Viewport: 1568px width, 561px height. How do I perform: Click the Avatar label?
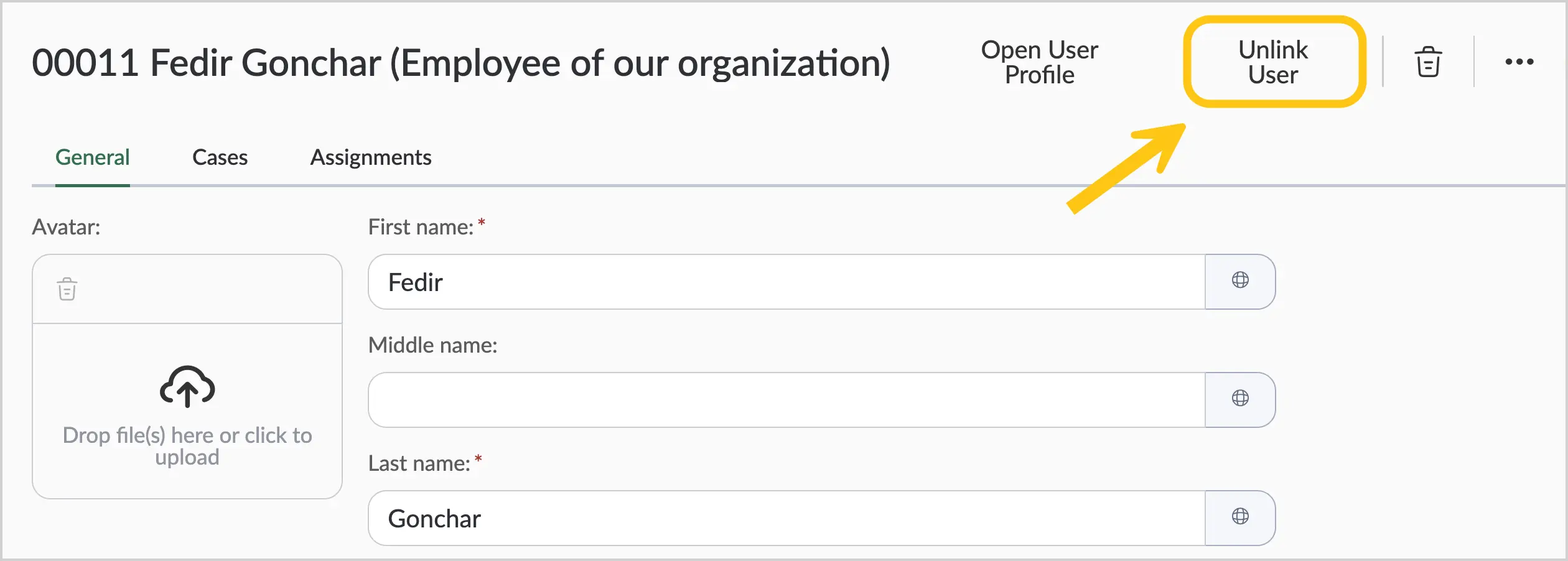coord(66,227)
